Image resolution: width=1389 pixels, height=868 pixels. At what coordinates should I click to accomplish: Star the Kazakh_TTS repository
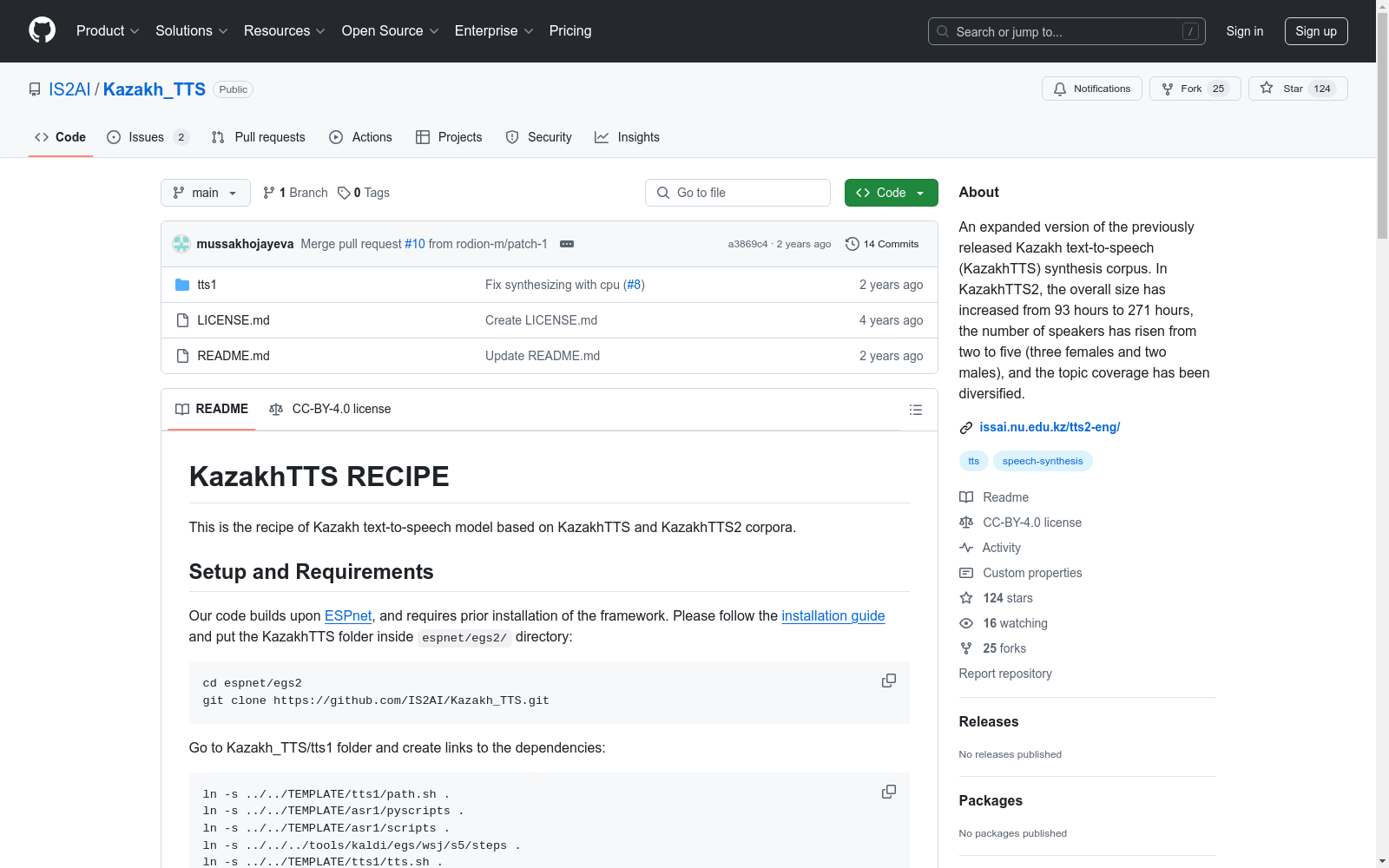click(1298, 89)
